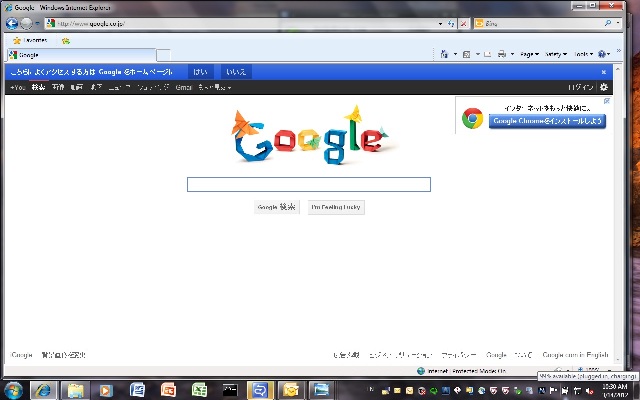Screen dimensions: 640x400
Task: Click the Print icon in command bar
Action: [x=502, y=54]
